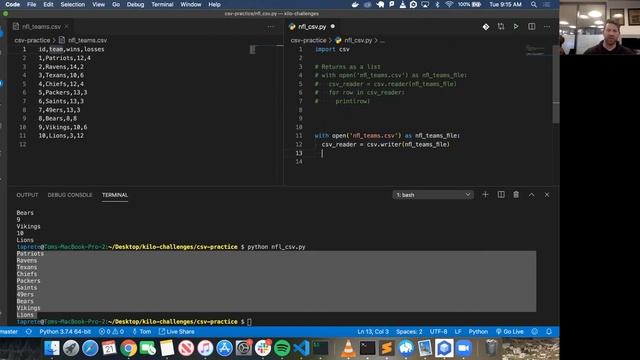Select Python 3.7.4 64-bit interpreter status
The width and height of the screenshot is (640, 360).
coord(65,331)
